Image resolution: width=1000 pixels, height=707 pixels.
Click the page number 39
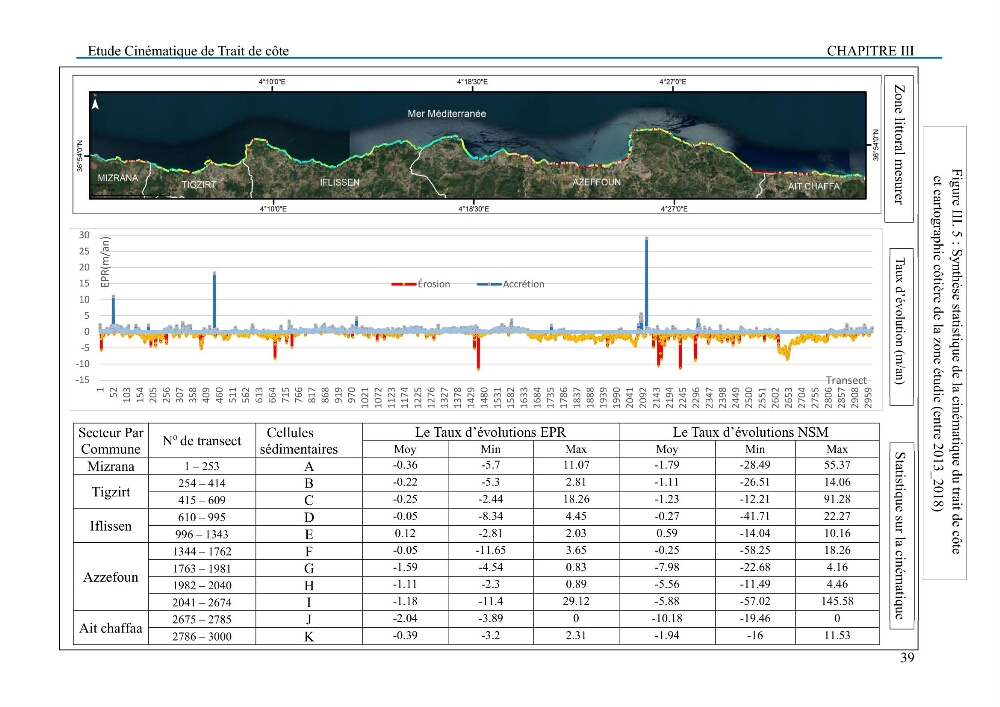click(x=907, y=658)
